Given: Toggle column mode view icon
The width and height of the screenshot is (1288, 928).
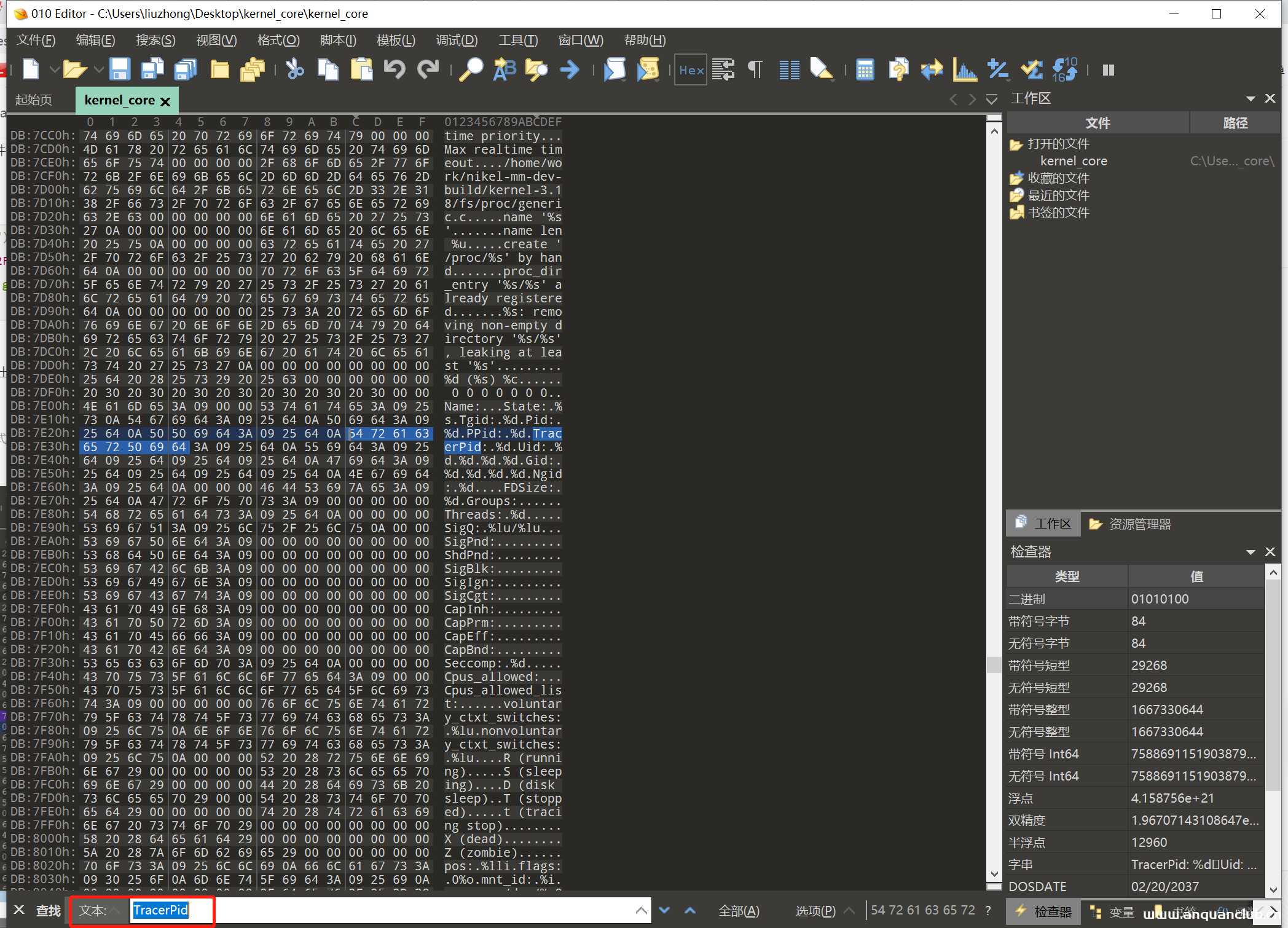Looking at the screenshot, I should click(789, 69).
